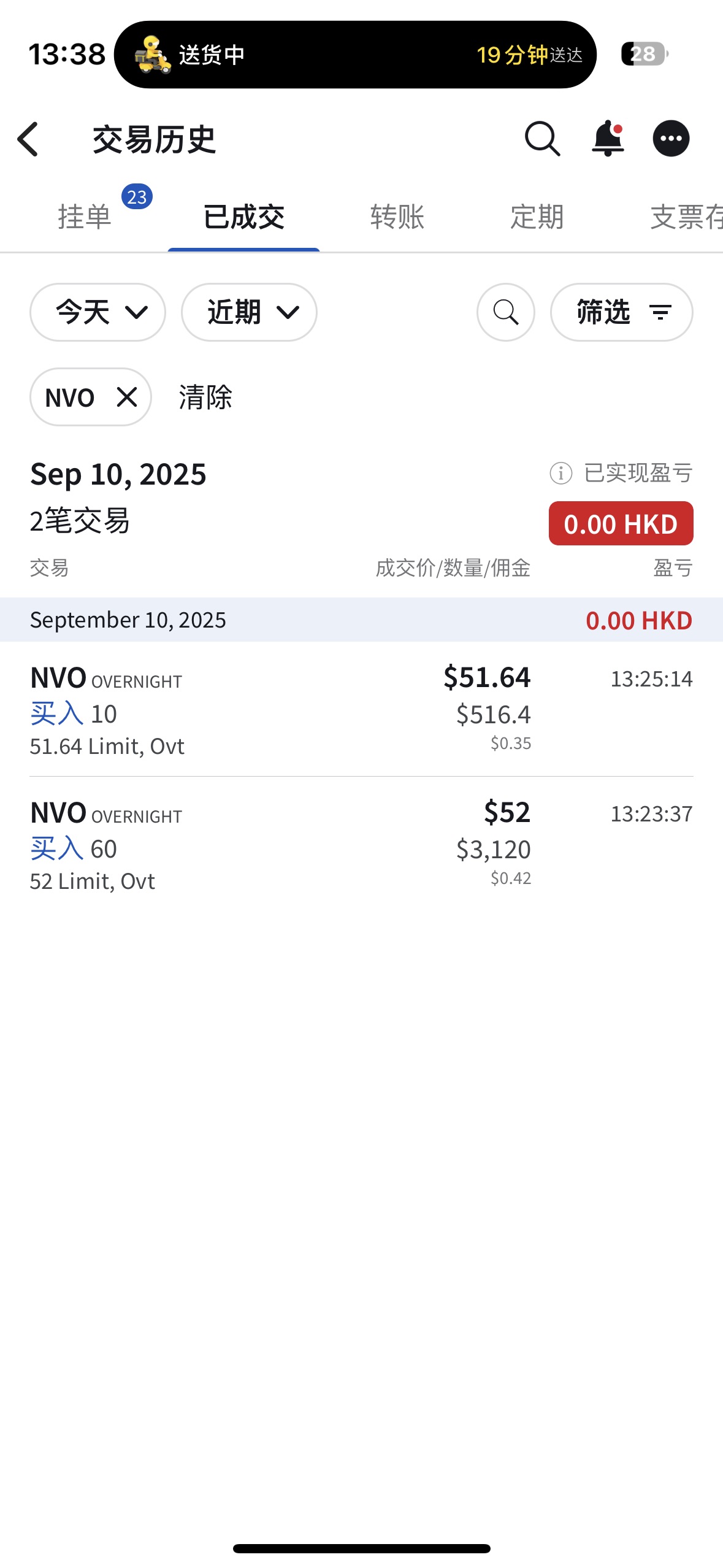Tap 清除 to clear filters

205,397
